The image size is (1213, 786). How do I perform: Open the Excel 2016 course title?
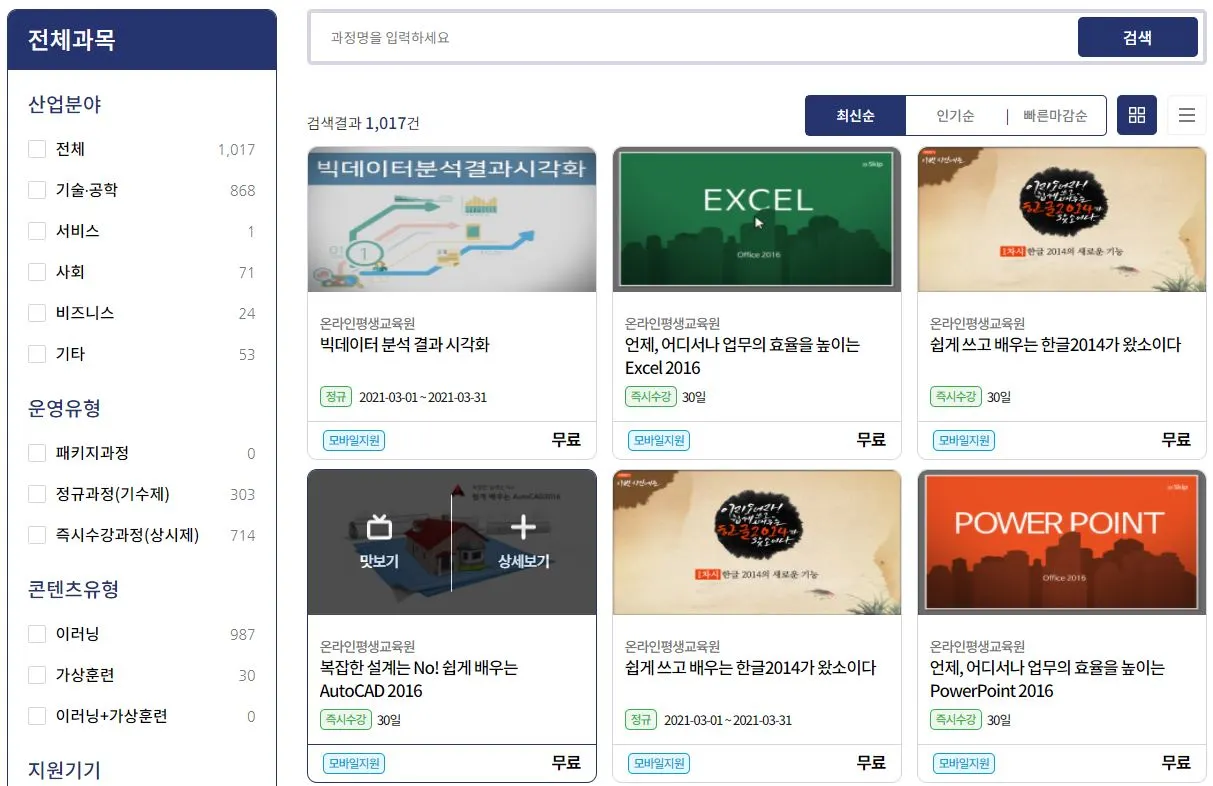pos(742,356)
